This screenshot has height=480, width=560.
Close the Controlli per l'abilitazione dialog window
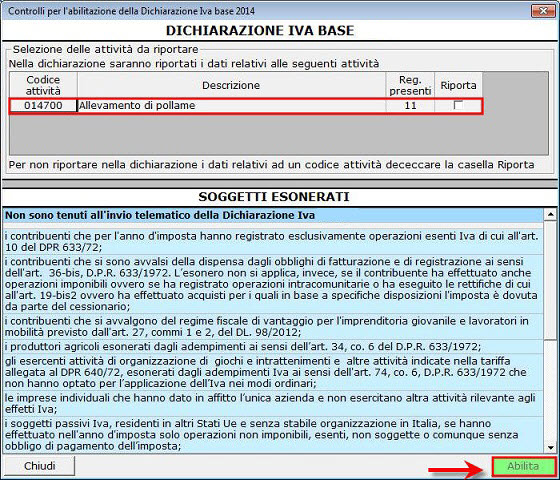(x=543, y=11)
